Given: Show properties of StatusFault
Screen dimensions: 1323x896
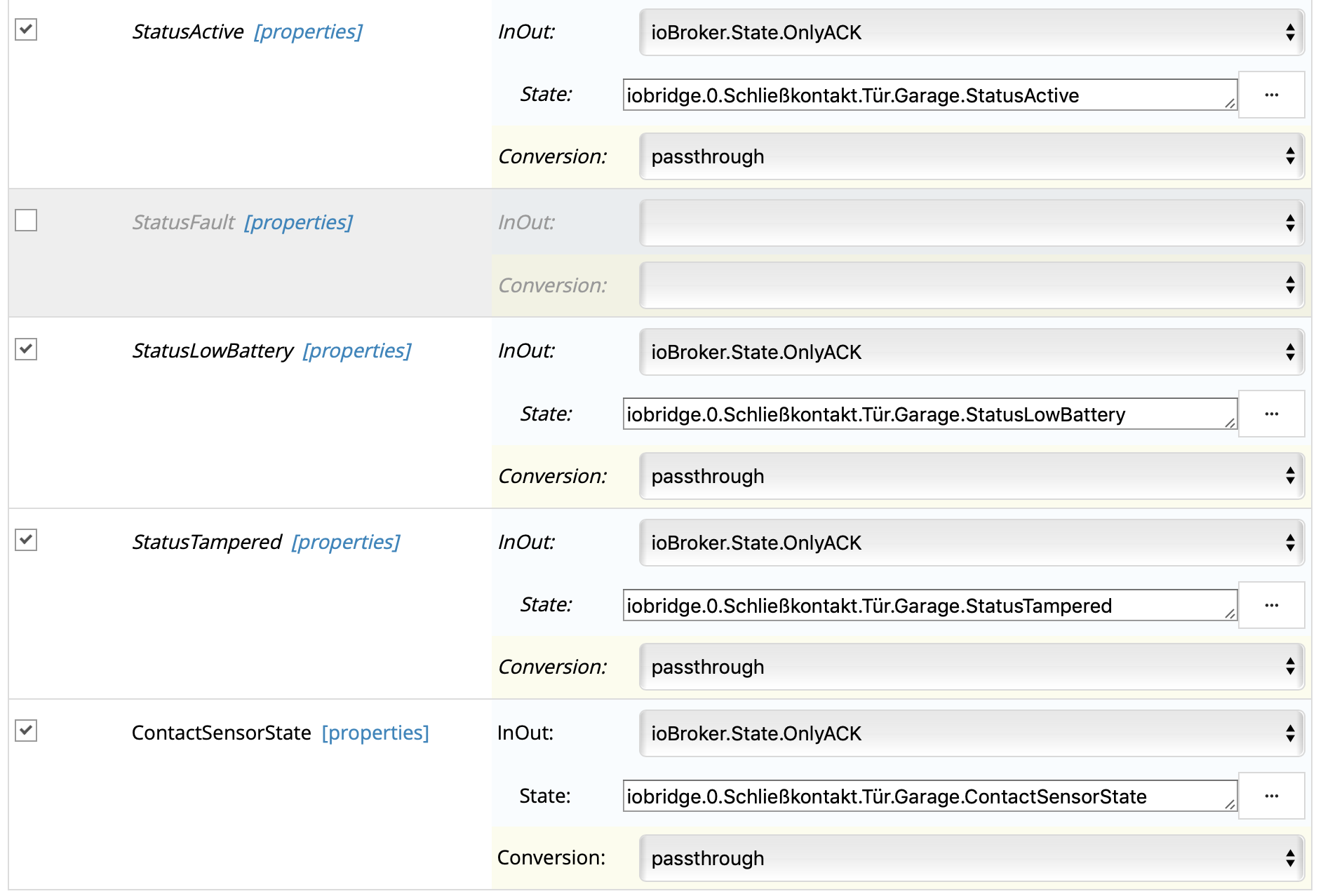Looking at the screenshot, I should point(298,222).
